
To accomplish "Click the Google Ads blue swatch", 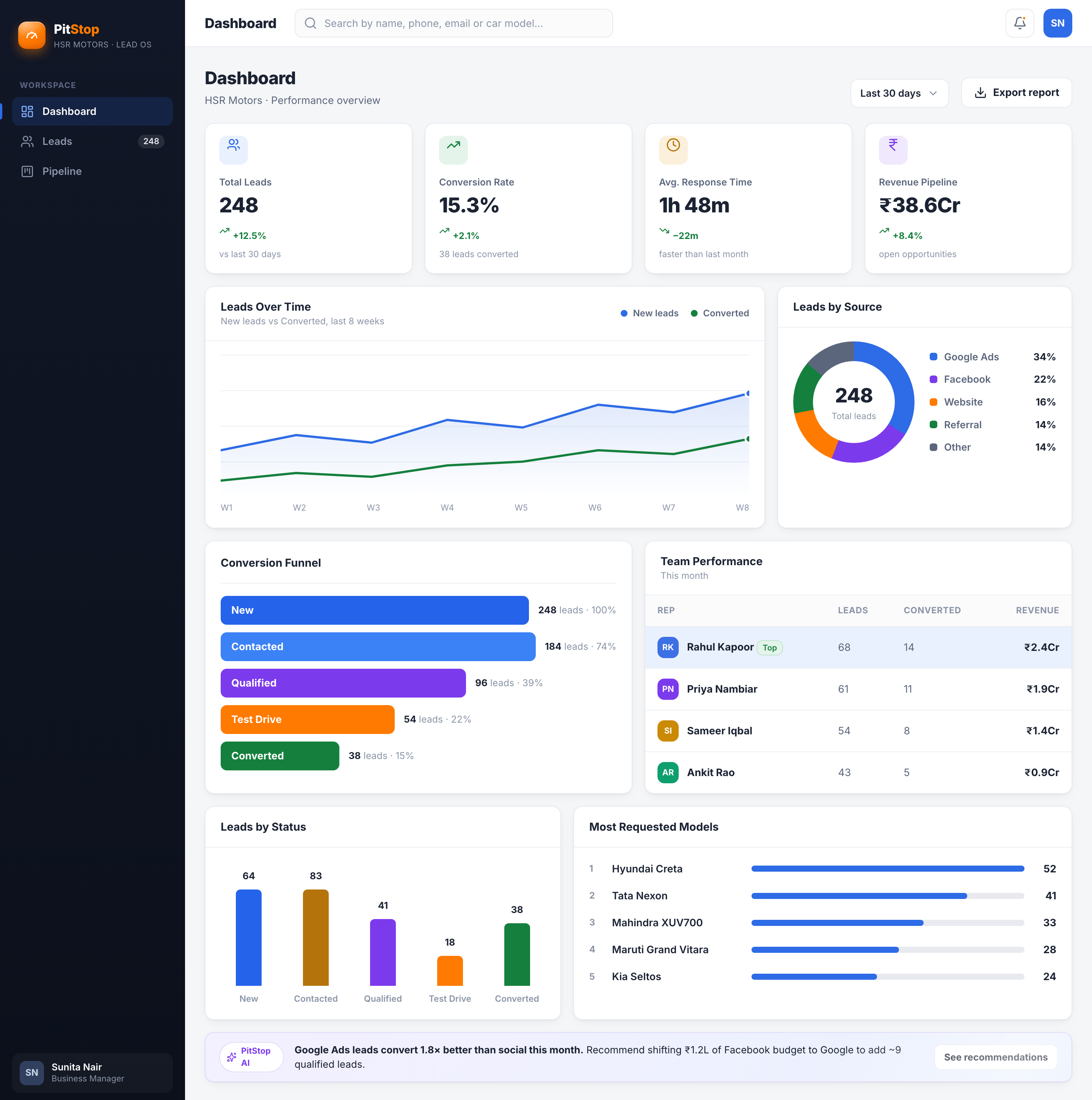I will (x=933, y=357).
